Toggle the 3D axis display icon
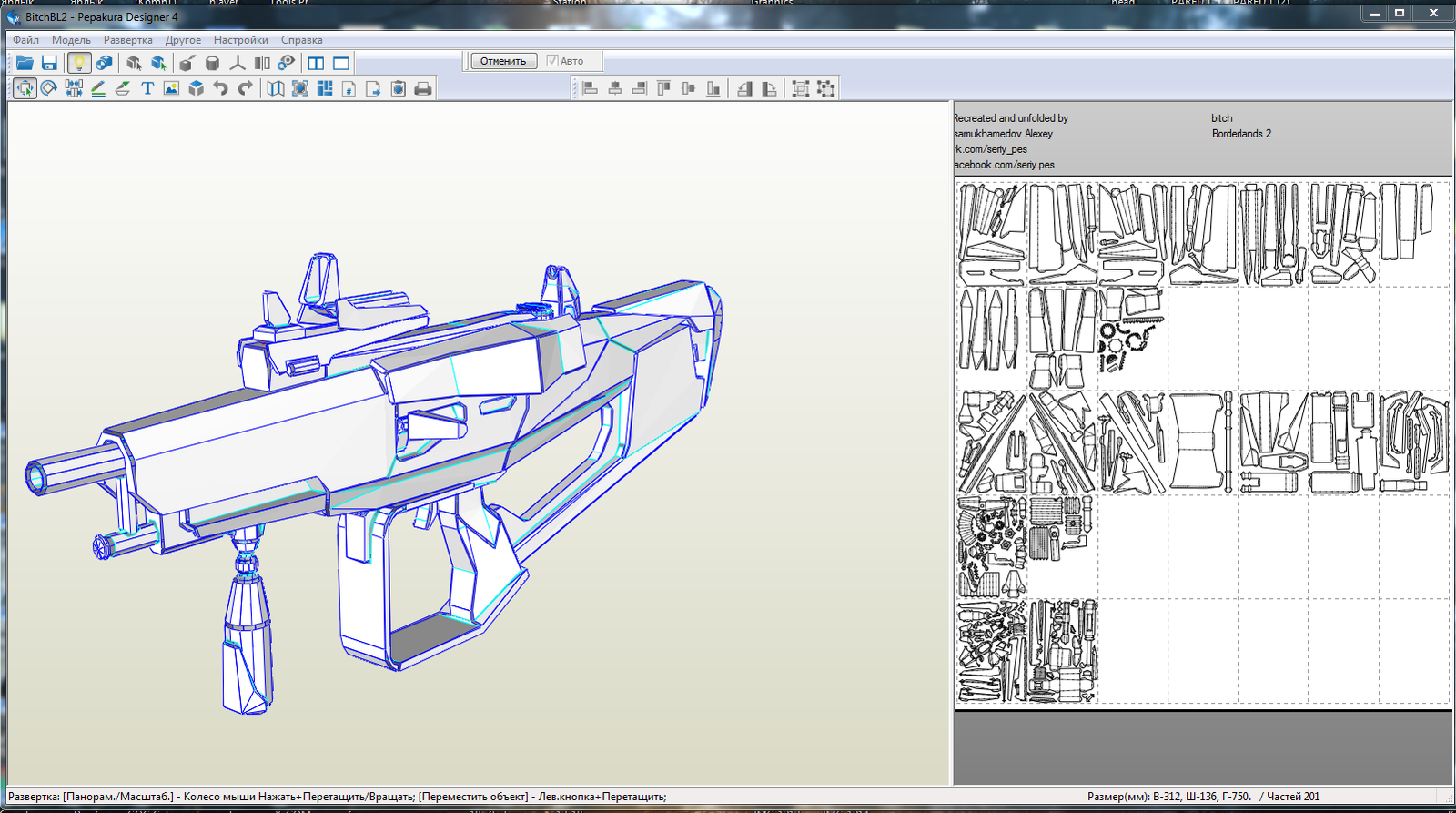 237,63
